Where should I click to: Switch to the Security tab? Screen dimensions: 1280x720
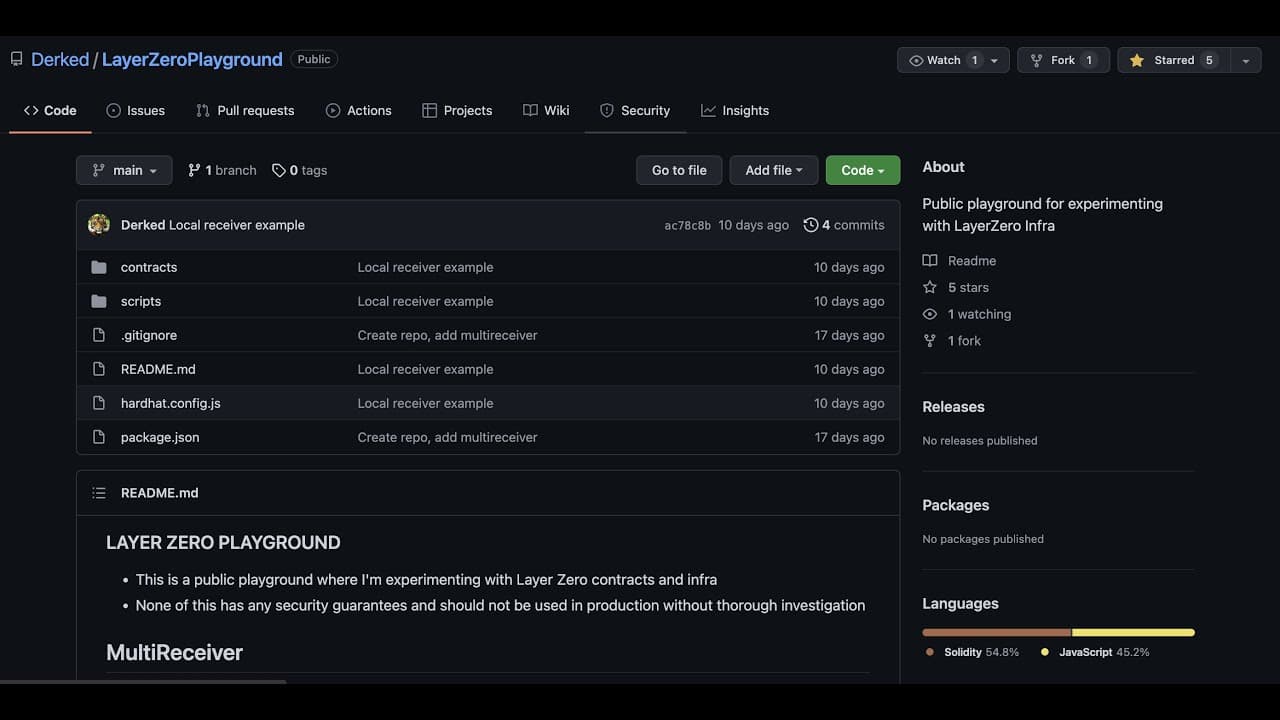(x=635, y=110)
